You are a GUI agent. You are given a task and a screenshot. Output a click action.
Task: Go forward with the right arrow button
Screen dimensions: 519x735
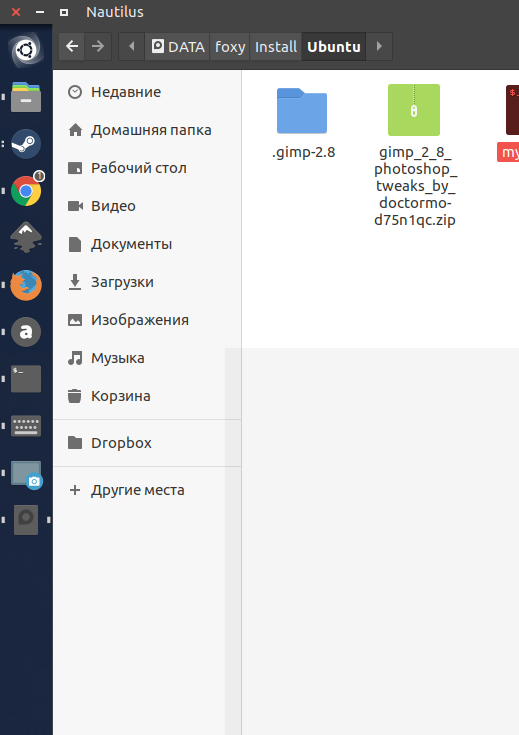tap(98, 46)
